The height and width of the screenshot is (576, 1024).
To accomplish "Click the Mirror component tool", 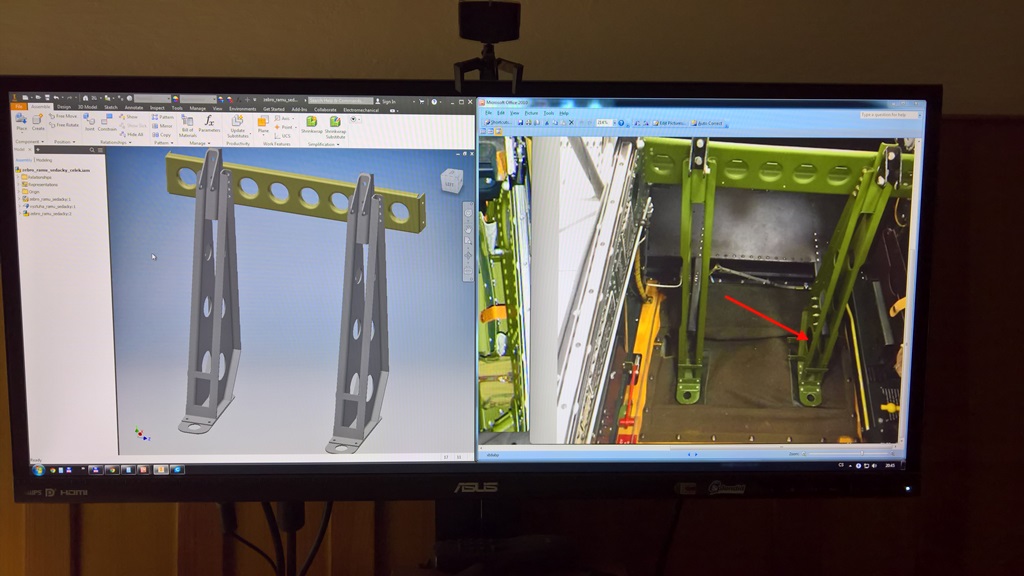I will pyautogui.click(x=162, y=126).
